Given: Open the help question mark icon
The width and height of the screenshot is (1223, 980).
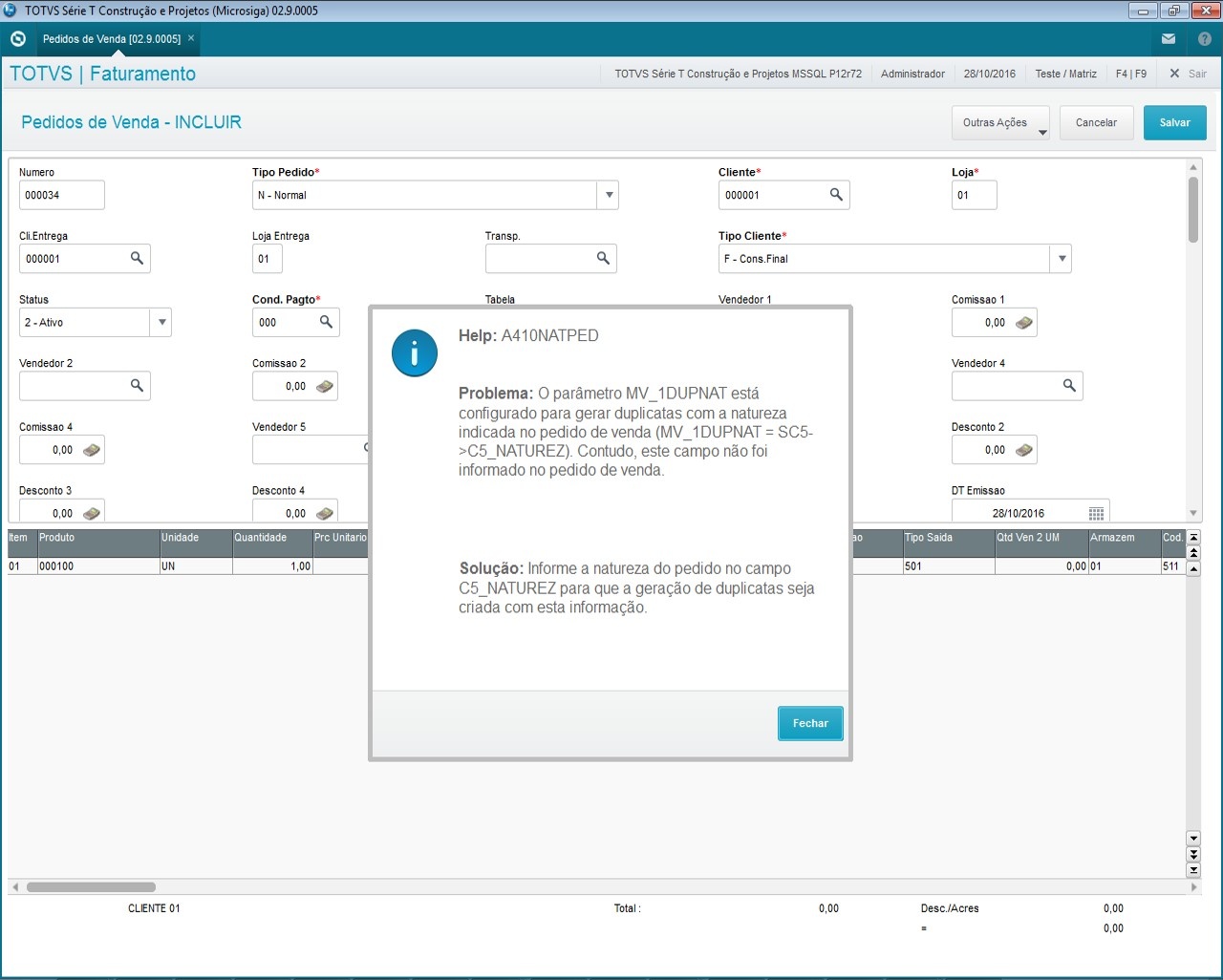Looking at the screenshot, I should 1205,39.
